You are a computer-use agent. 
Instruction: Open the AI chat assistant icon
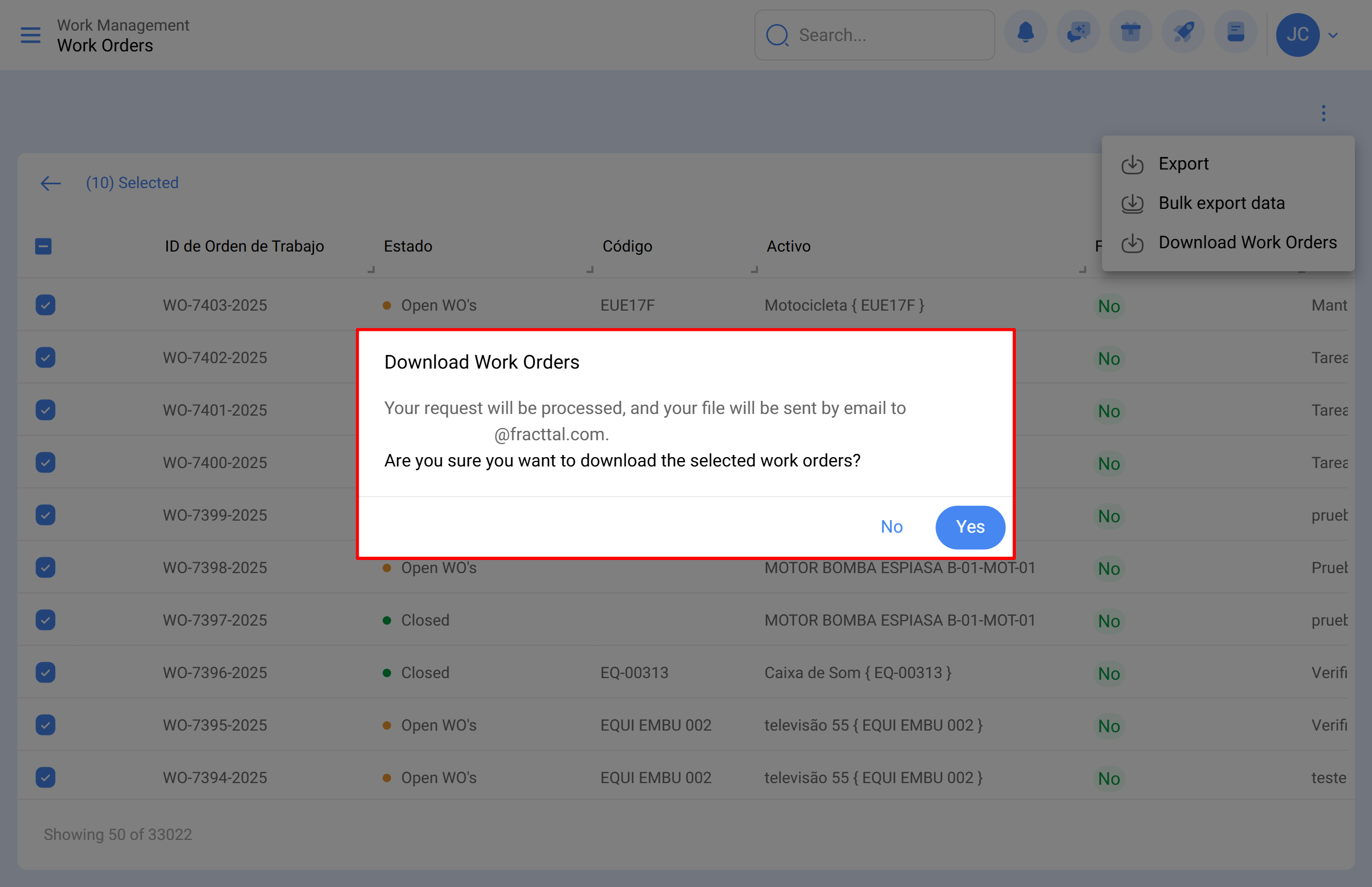1078,33
